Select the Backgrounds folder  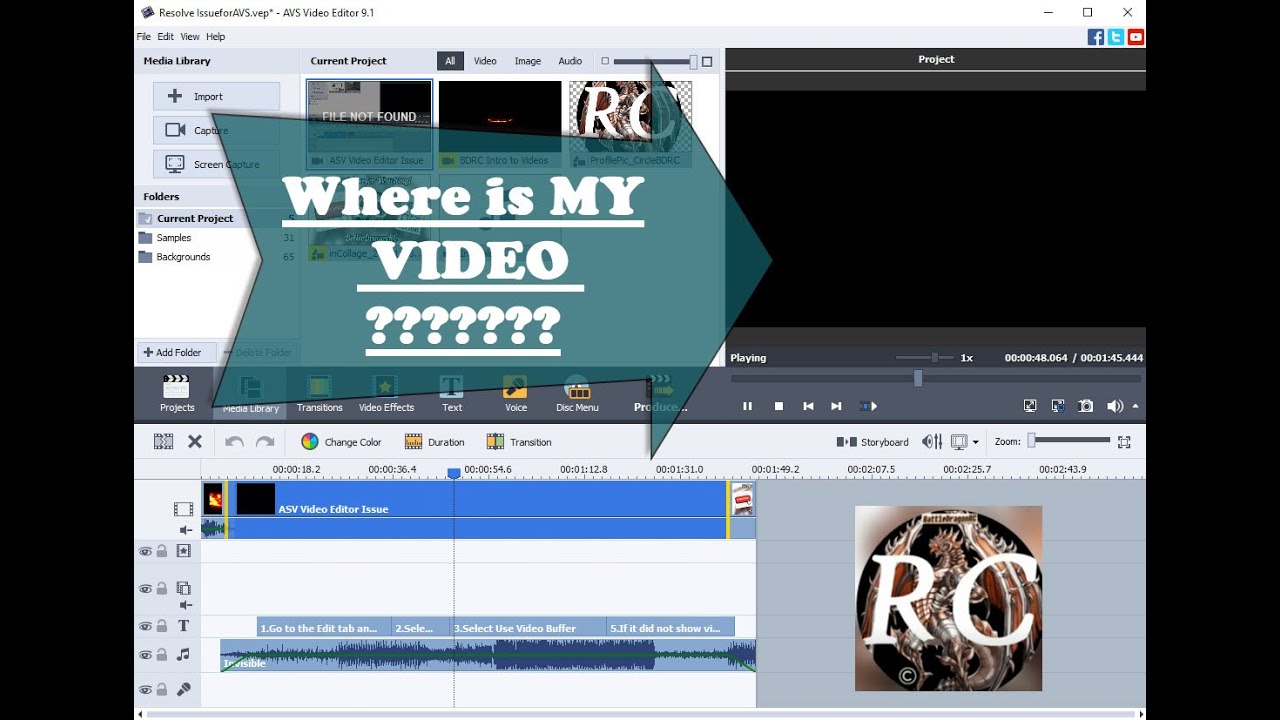tap(216, 257)
